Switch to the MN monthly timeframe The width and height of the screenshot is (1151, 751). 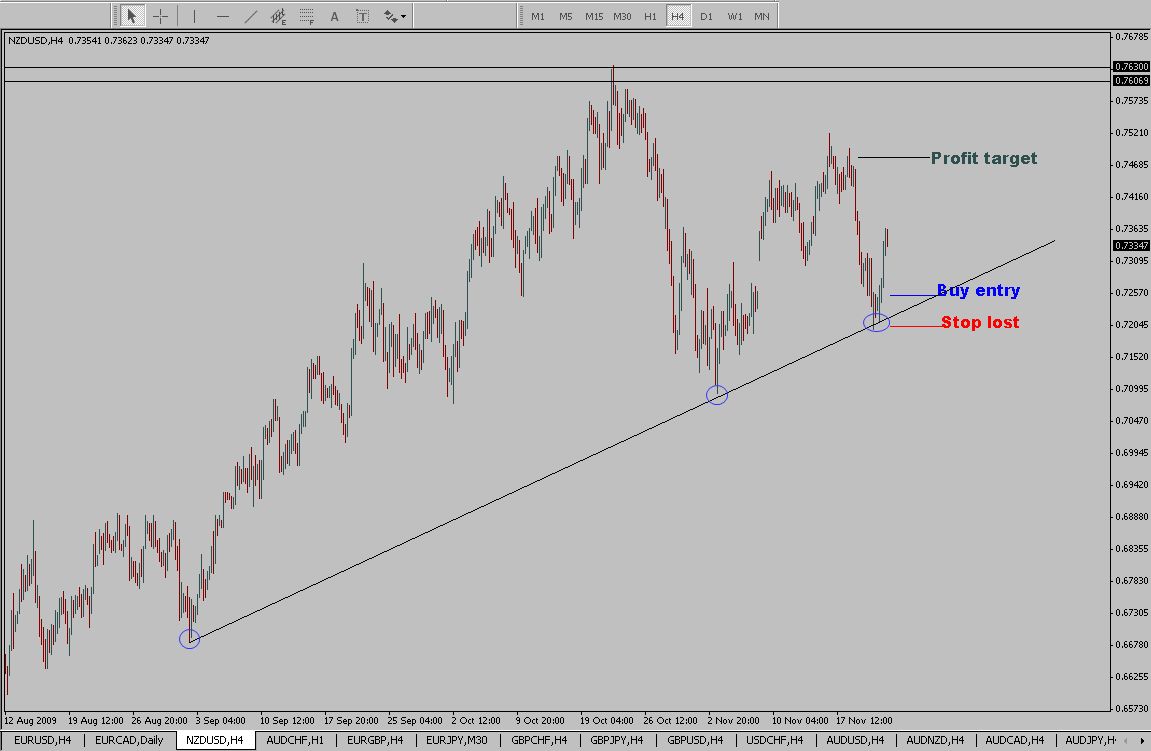pos(762,16)
